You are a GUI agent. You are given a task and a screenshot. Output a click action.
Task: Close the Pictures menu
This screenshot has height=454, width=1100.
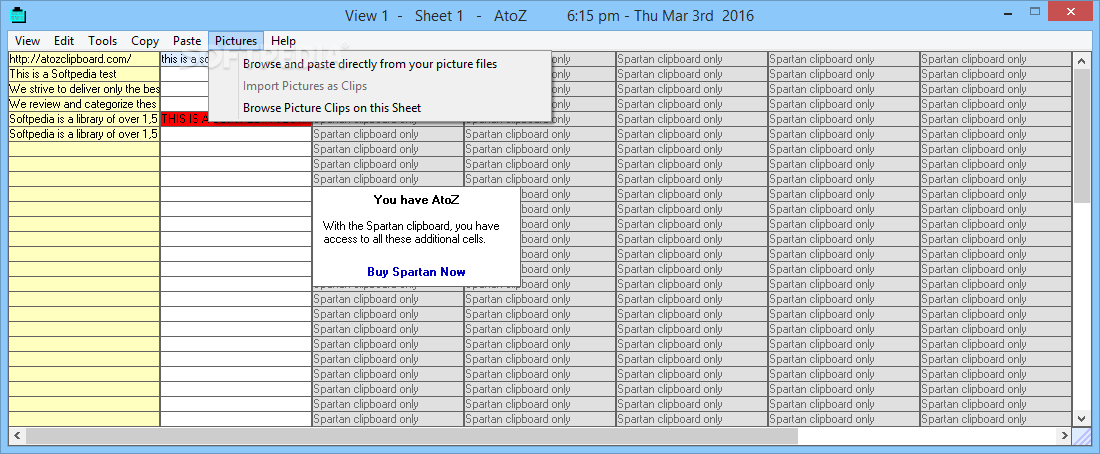tap(236, 41)
